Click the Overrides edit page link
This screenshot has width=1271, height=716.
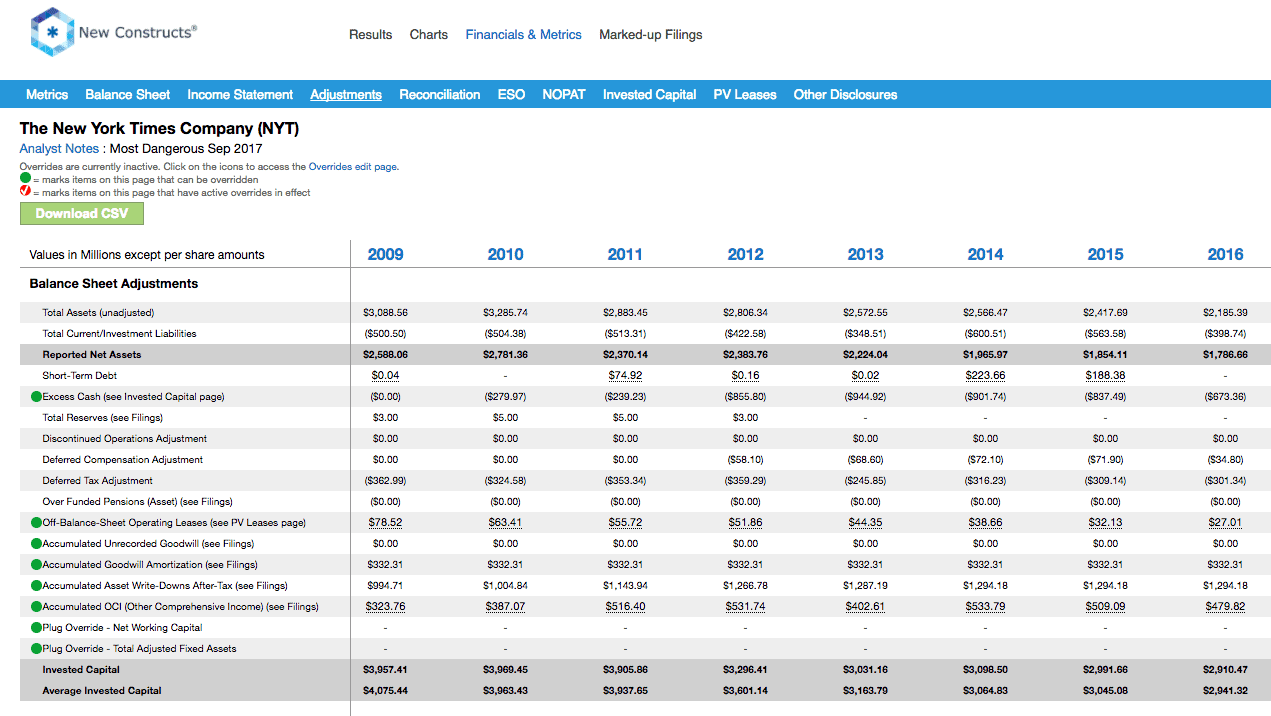click(x=353, y=167)
